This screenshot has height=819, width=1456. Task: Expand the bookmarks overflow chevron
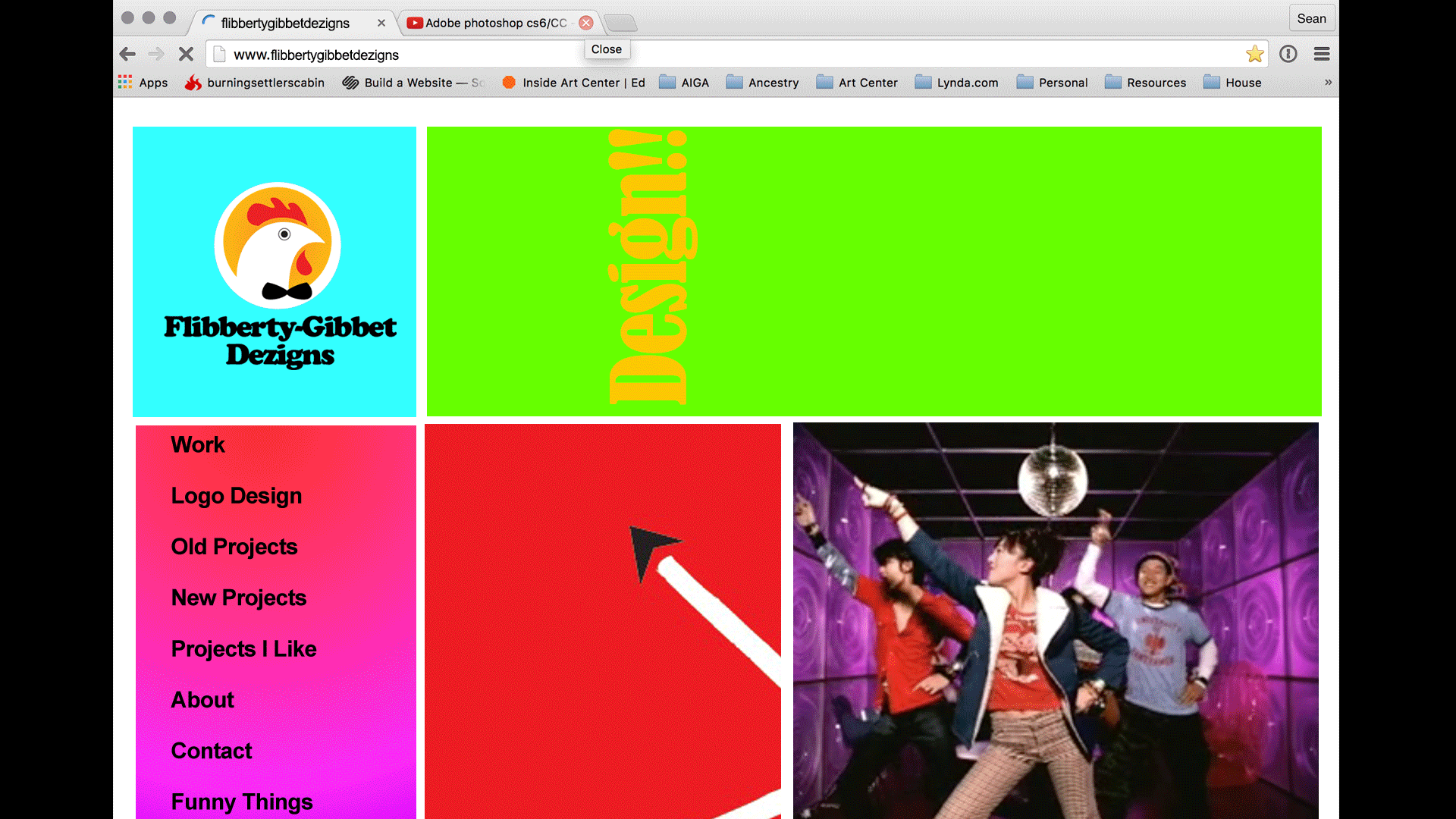coord(1328,82)
